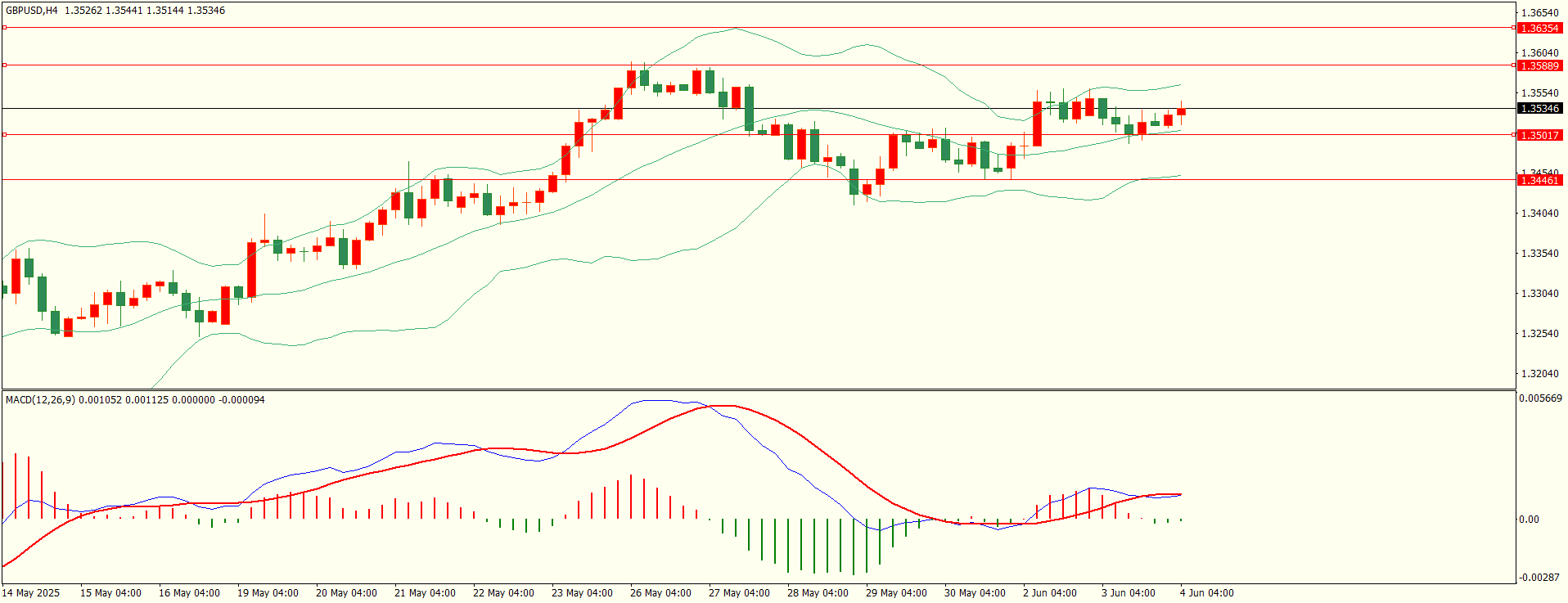Click the 2 Jun 04:00 time axis label
This screenshot has height=603, width=1568.
(x=1050, y=593)
